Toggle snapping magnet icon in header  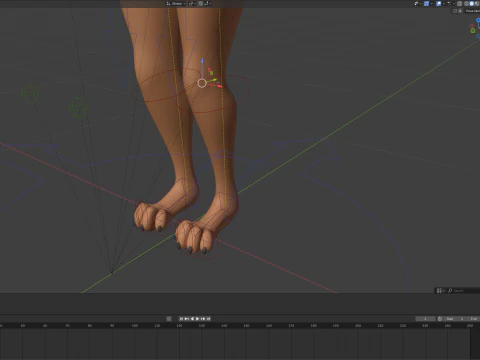(200, 4)
